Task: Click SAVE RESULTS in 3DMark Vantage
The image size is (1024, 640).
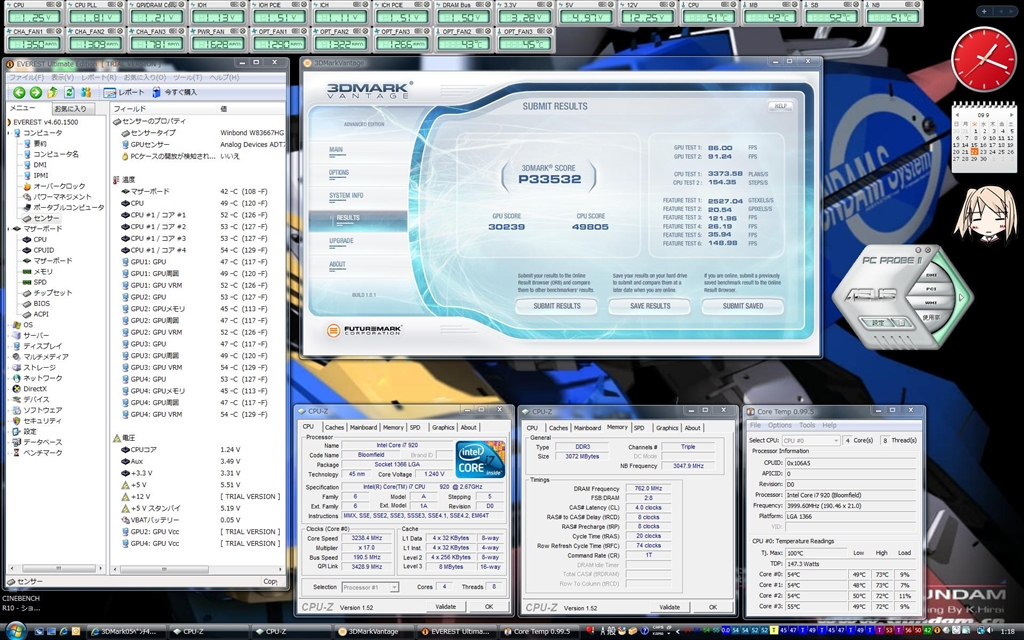Action: pos(650,306)
